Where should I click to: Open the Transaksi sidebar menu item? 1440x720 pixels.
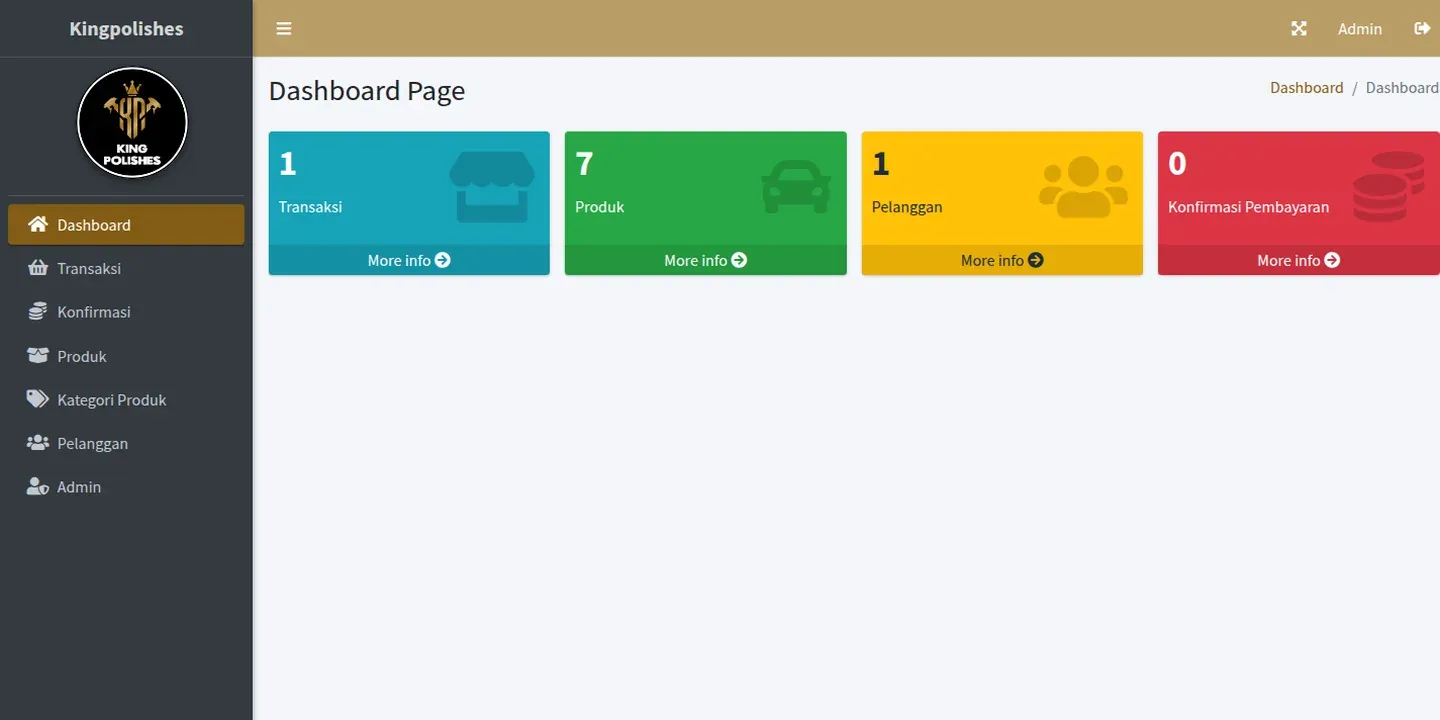[126, 268]
